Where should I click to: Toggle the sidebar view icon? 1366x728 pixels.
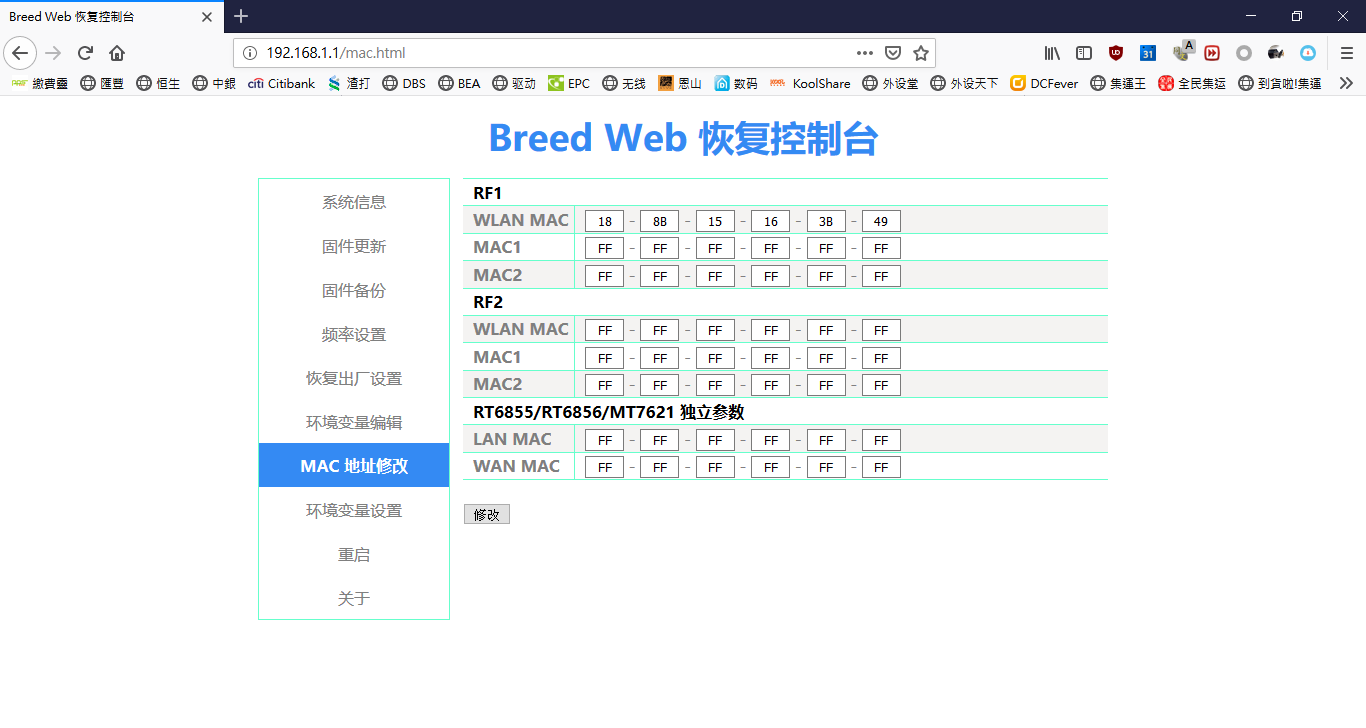tap(1084, 53)
